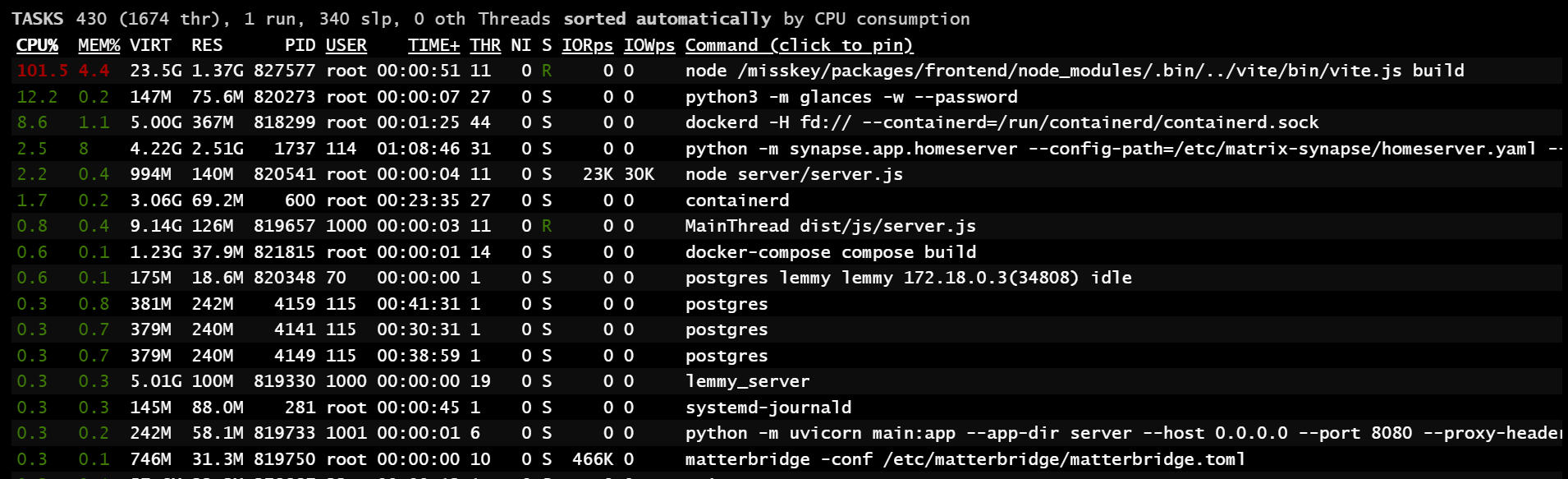1568x479 pixels.
Task: Select the docker-compose compose build process
Action: (830, 252)
